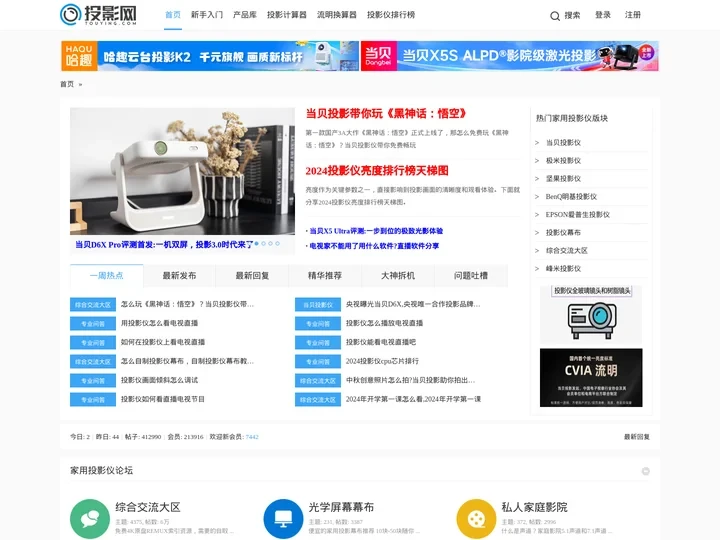Open post 投影仪能看电视直播吧
The height and width of the screenshot is (540, 720).
pos(381,342)
